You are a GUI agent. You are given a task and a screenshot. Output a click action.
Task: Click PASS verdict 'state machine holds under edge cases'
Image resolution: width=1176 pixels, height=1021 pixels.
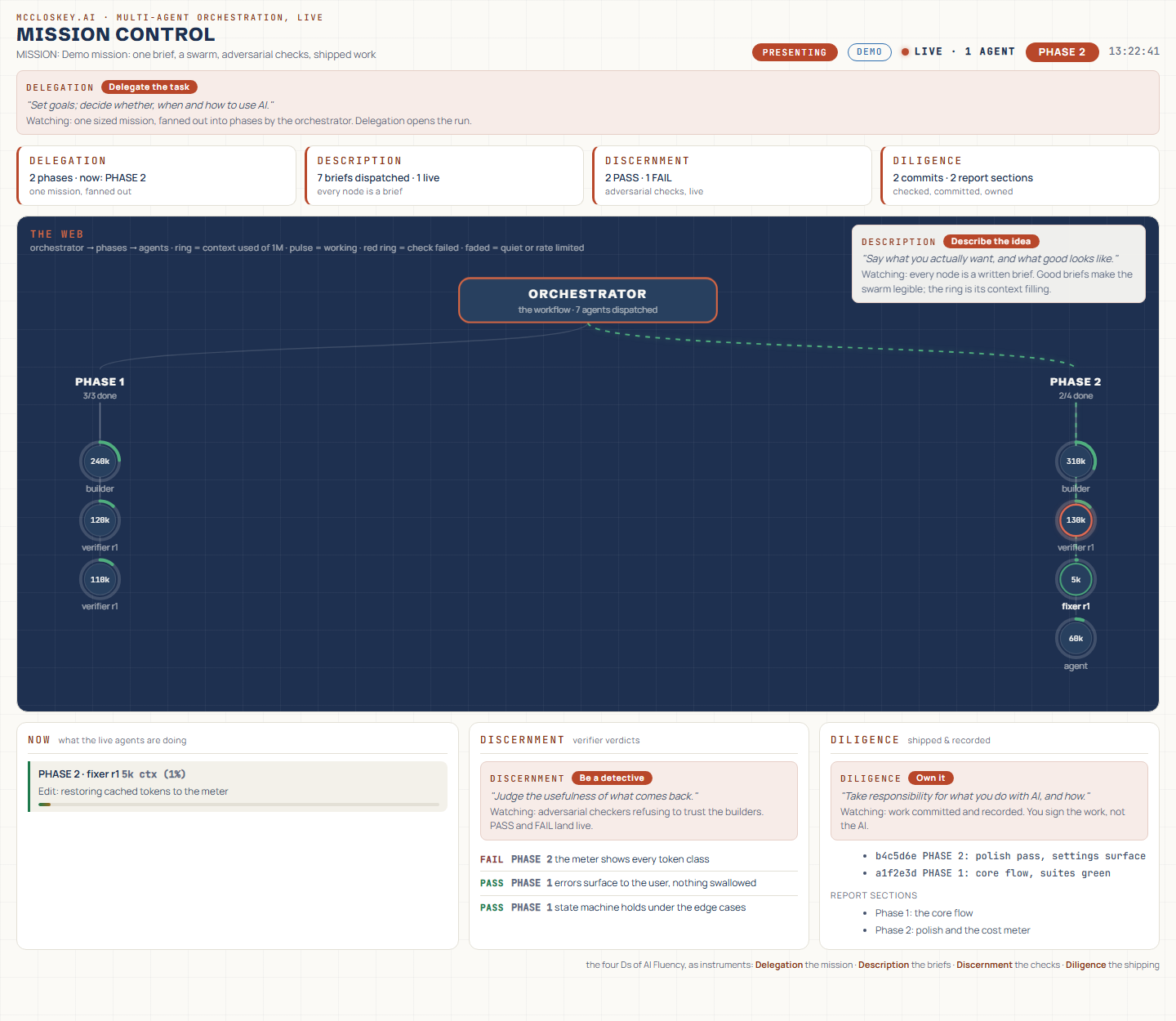(639, 907)
